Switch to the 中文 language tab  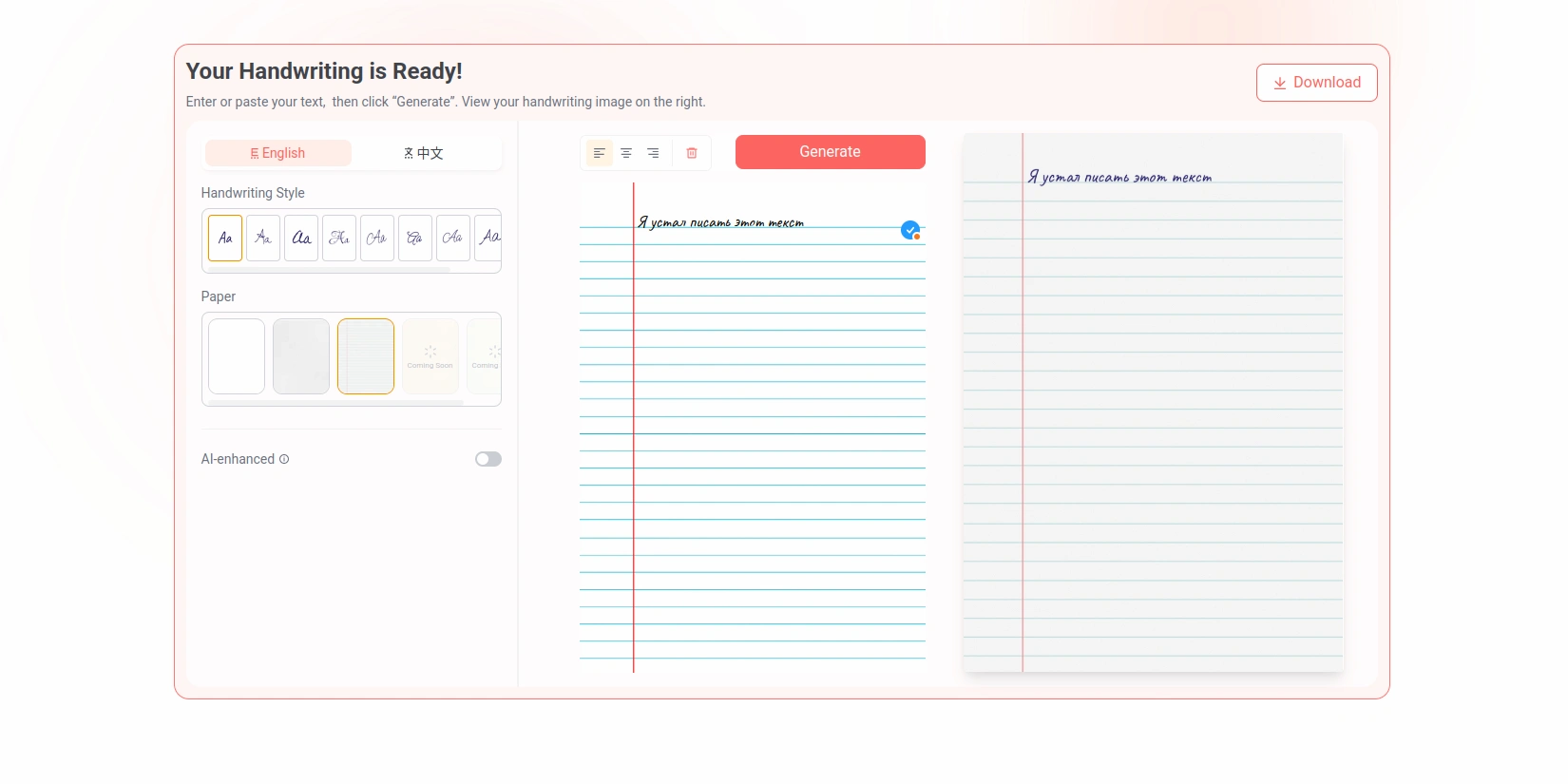(x=424, y=153)
